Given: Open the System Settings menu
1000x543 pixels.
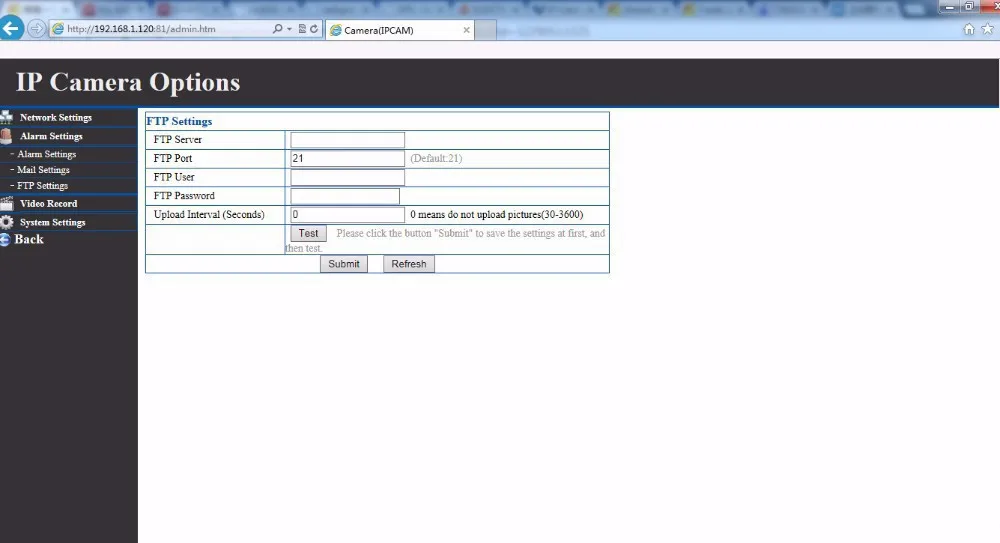Looking at the screenshot, I should [52, 222].
